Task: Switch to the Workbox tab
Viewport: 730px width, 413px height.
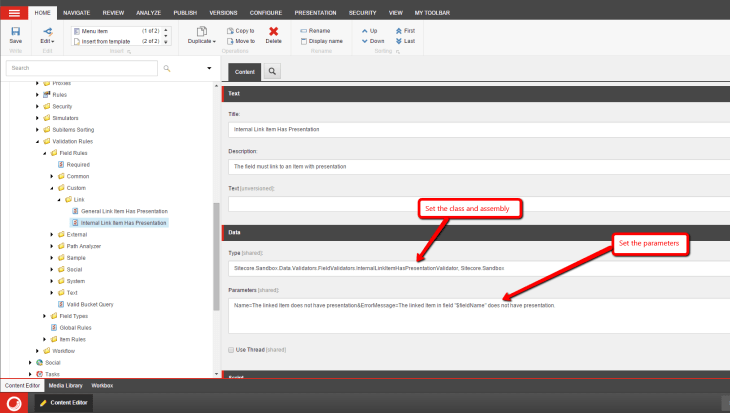Action: point(102,386)
